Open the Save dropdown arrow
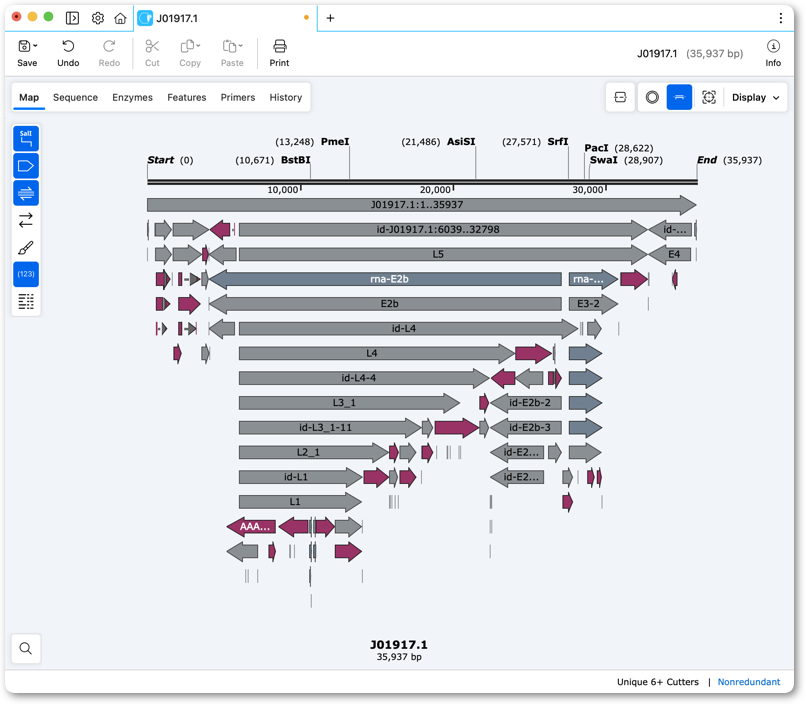This screenshot has height=704, width=805. pyautogui.click(x=35, y=46)
